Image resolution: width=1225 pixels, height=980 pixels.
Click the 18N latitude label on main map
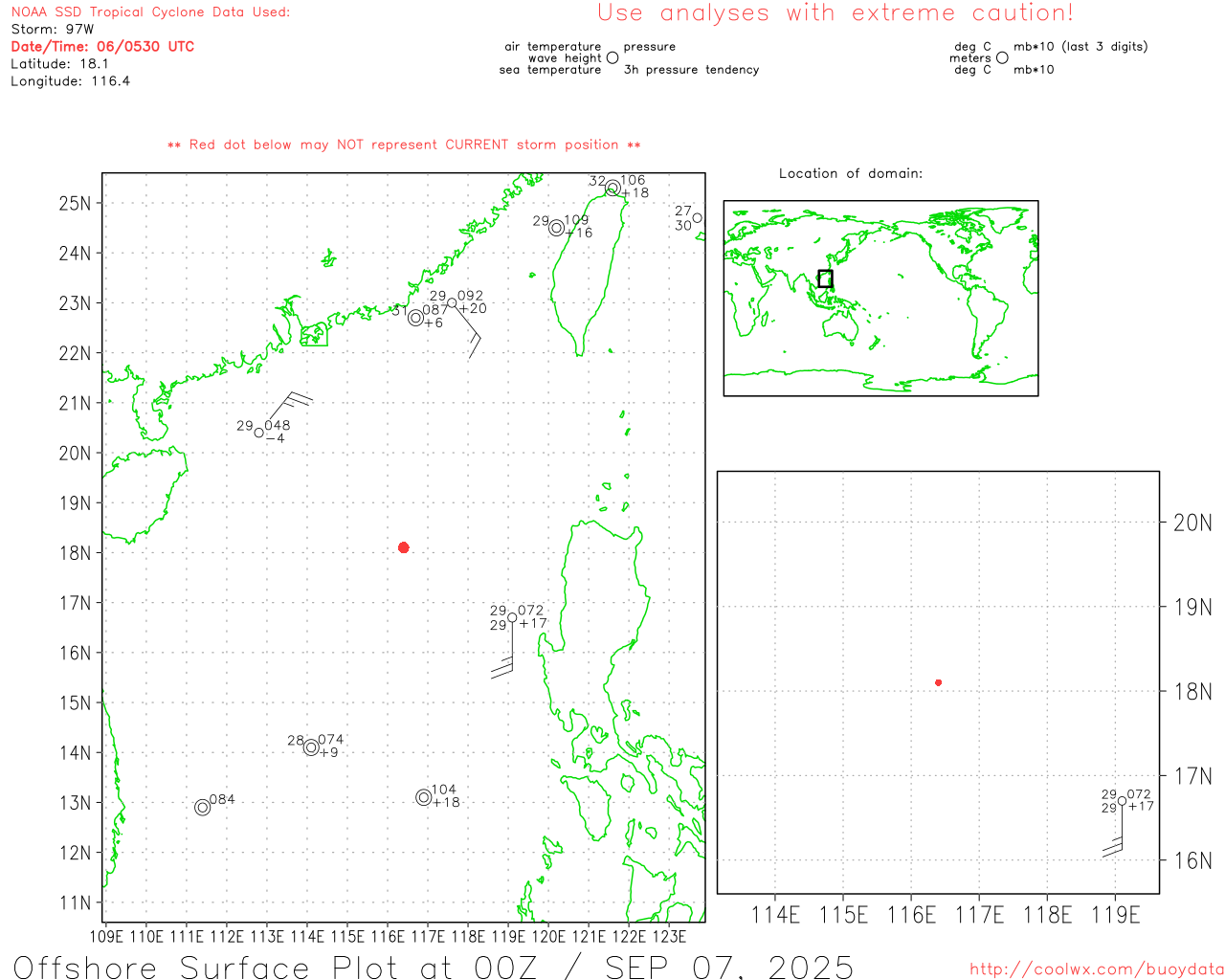tap(75, 553)
